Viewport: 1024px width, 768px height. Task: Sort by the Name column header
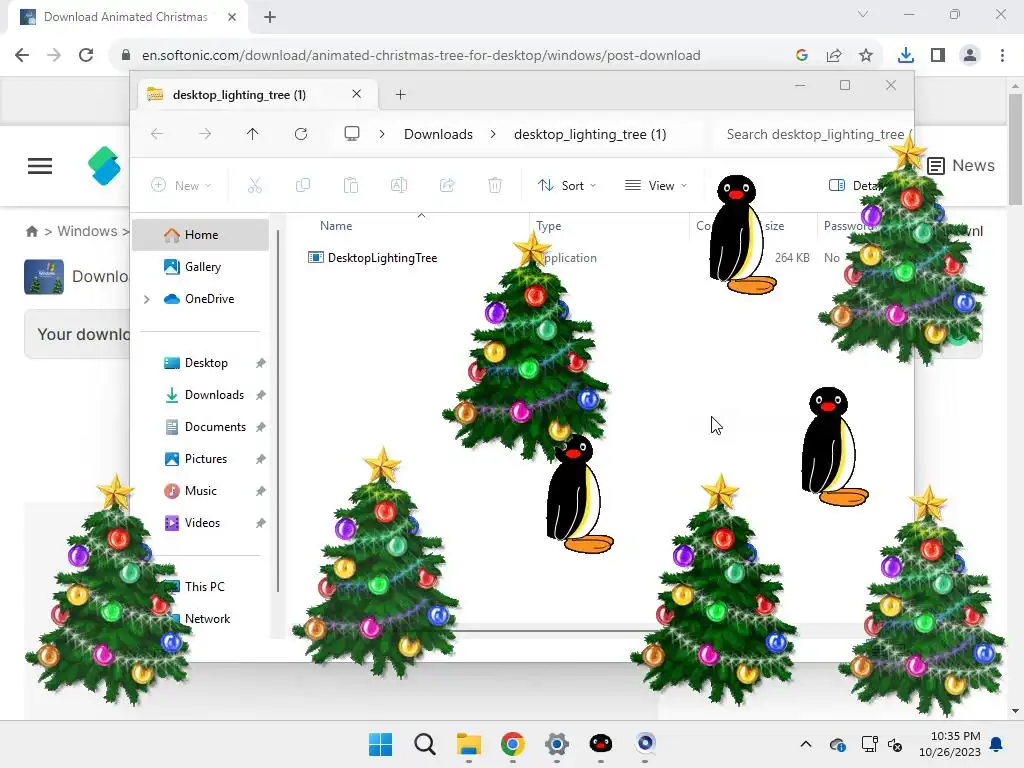click(336, 226)
